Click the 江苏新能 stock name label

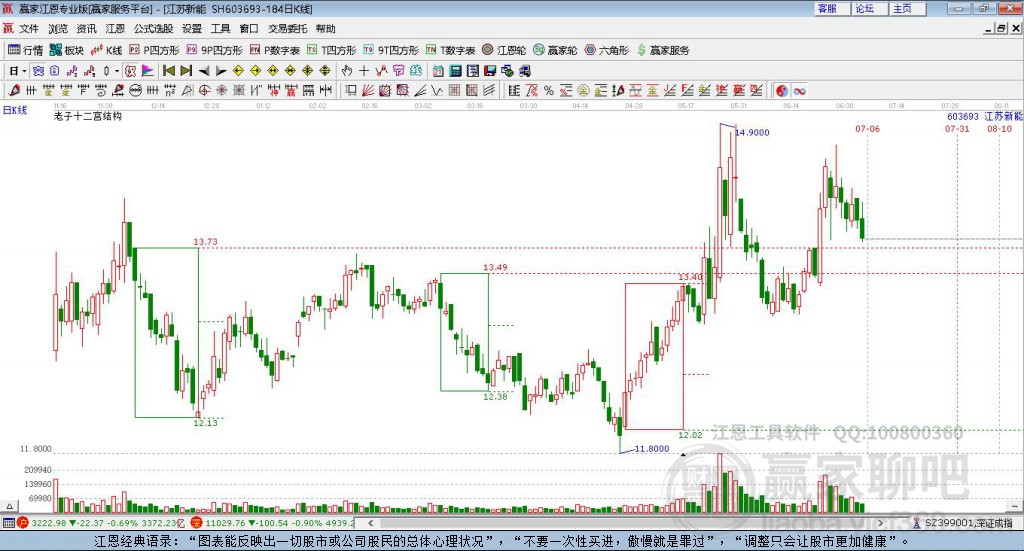click(1003, 116)
